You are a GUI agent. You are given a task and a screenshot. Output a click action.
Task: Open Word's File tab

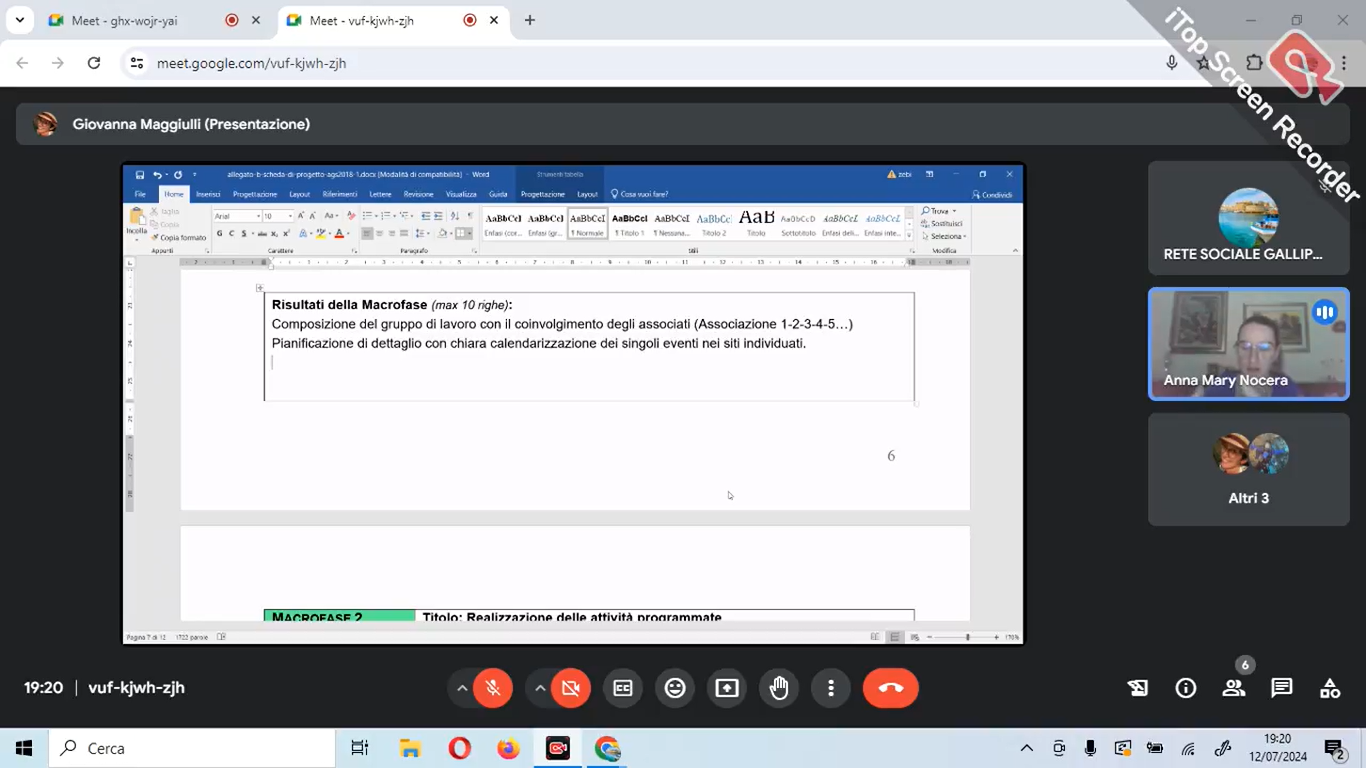coord(140,194)
